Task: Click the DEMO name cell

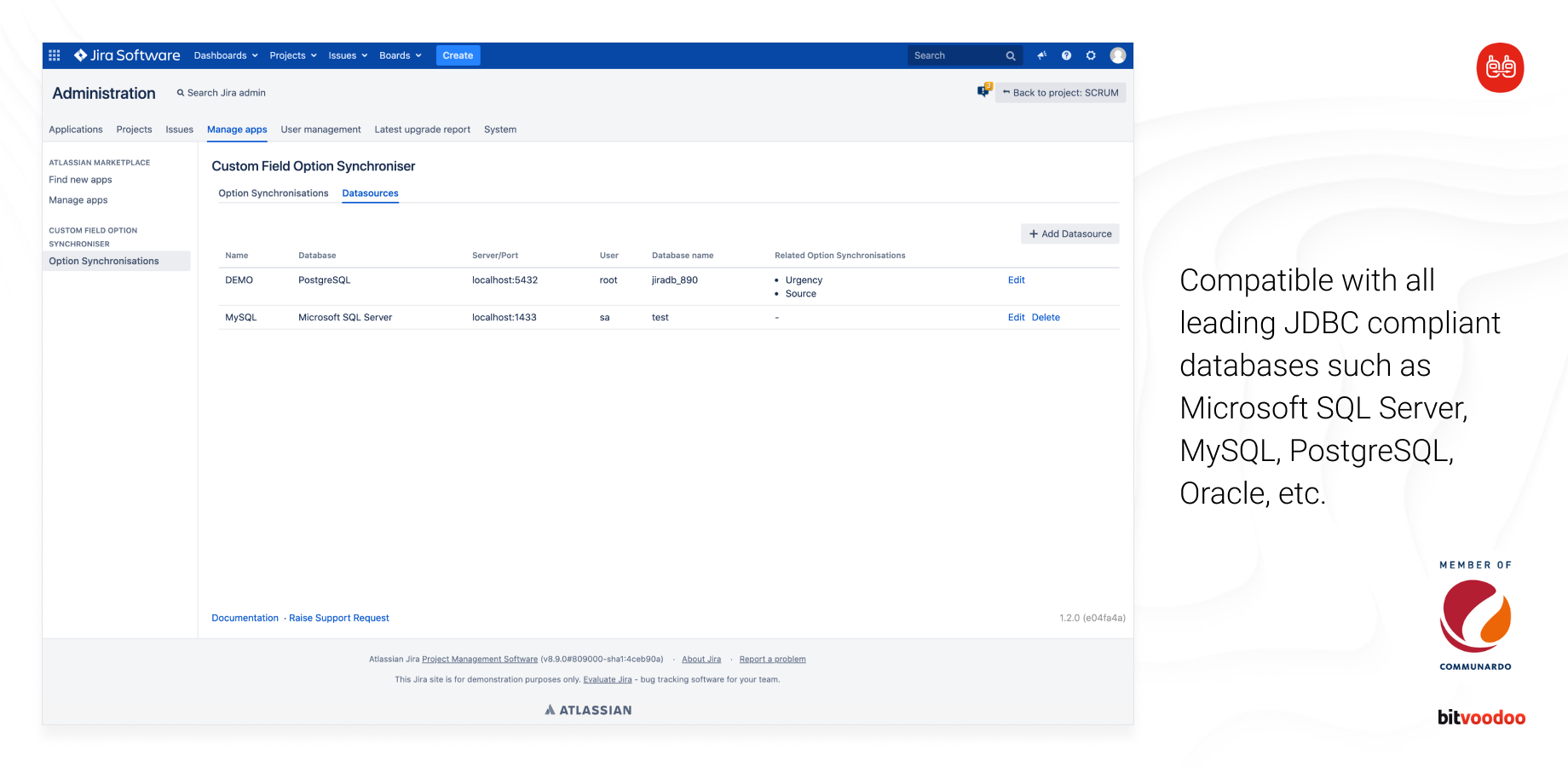Action: tap(239, 280)
